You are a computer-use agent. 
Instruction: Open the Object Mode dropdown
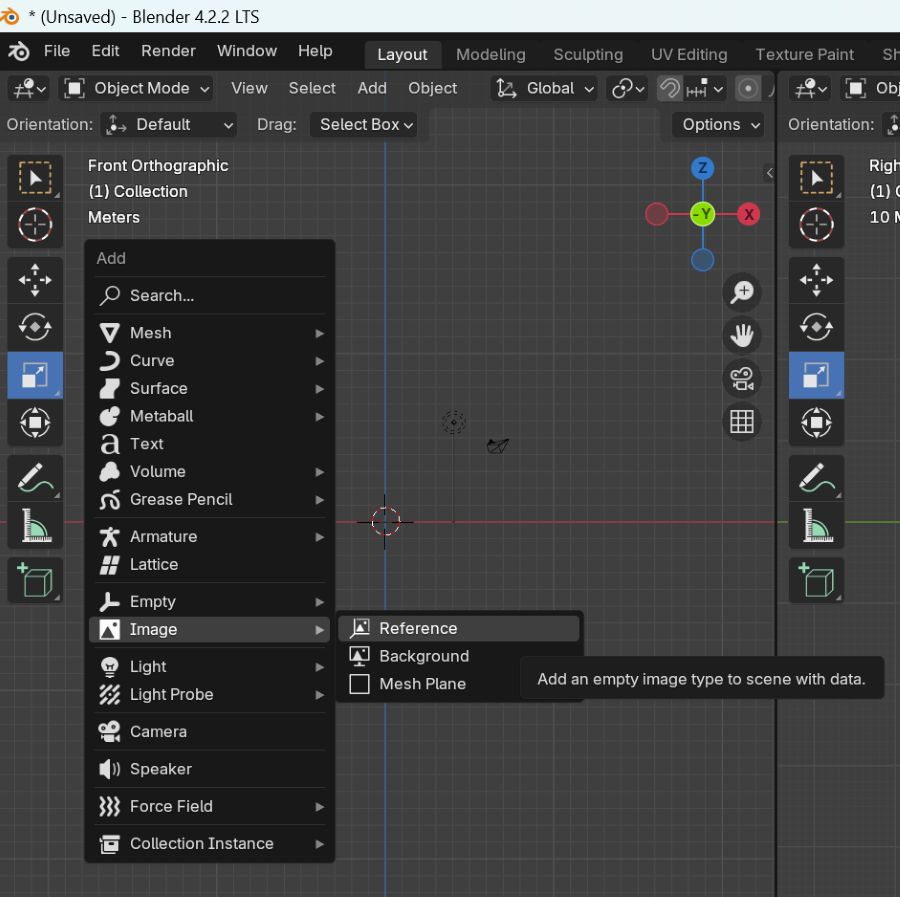pos(136,88)
